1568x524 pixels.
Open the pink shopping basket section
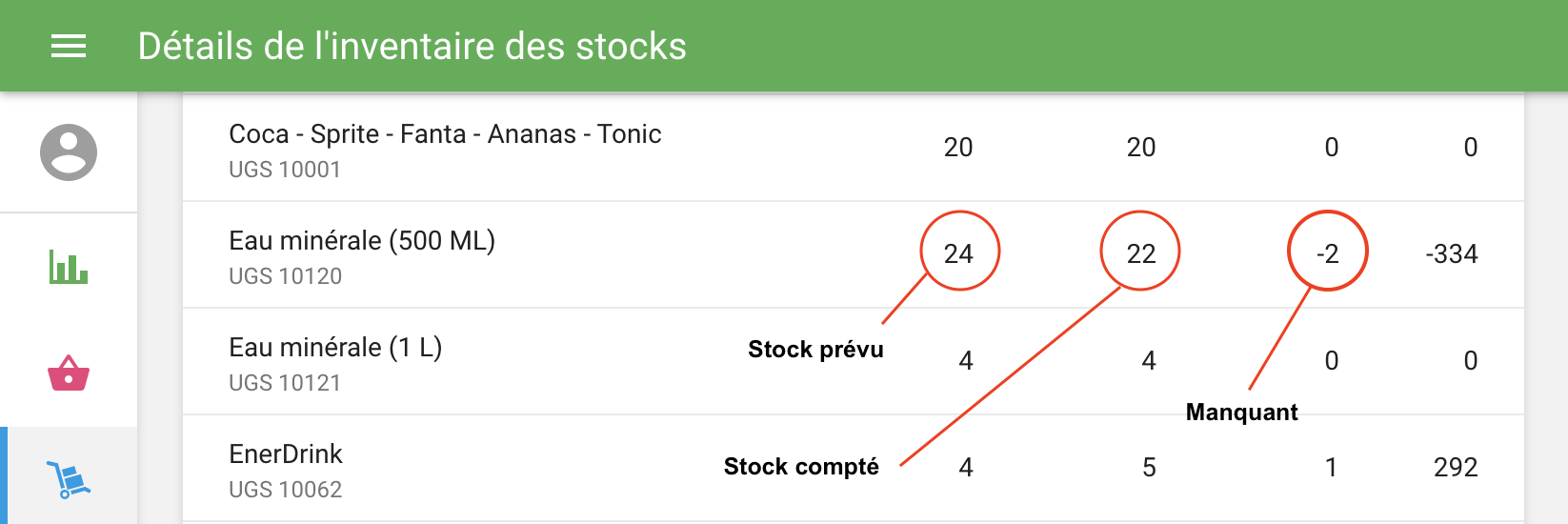[x=69, y=373]
